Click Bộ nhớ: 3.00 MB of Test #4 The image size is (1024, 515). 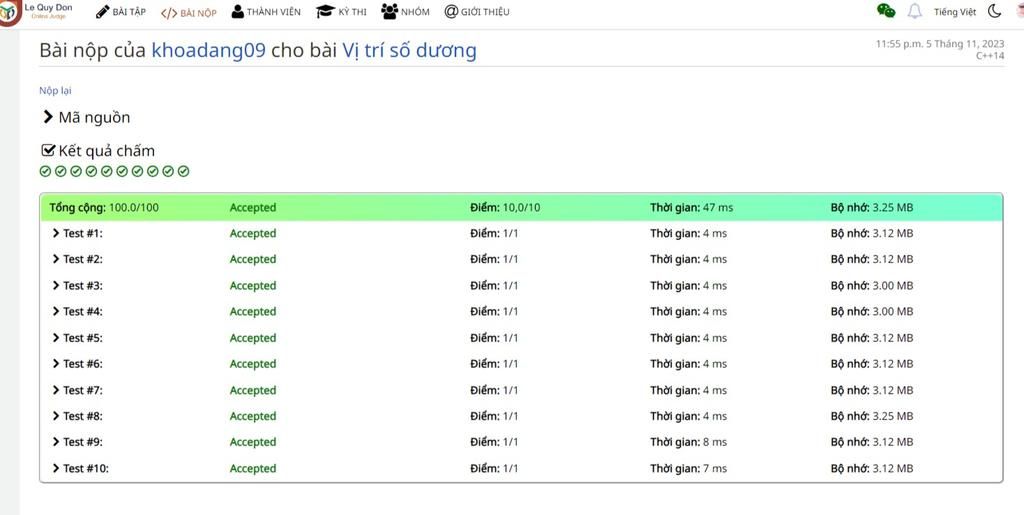coord(872,311)
